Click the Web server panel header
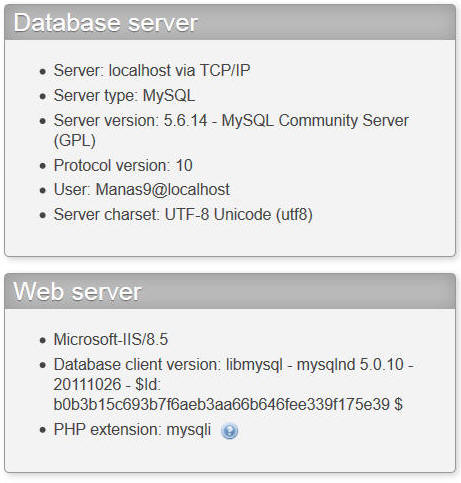Image resolution: width=461 pixels, height=483 pixels. click(230, 291)
